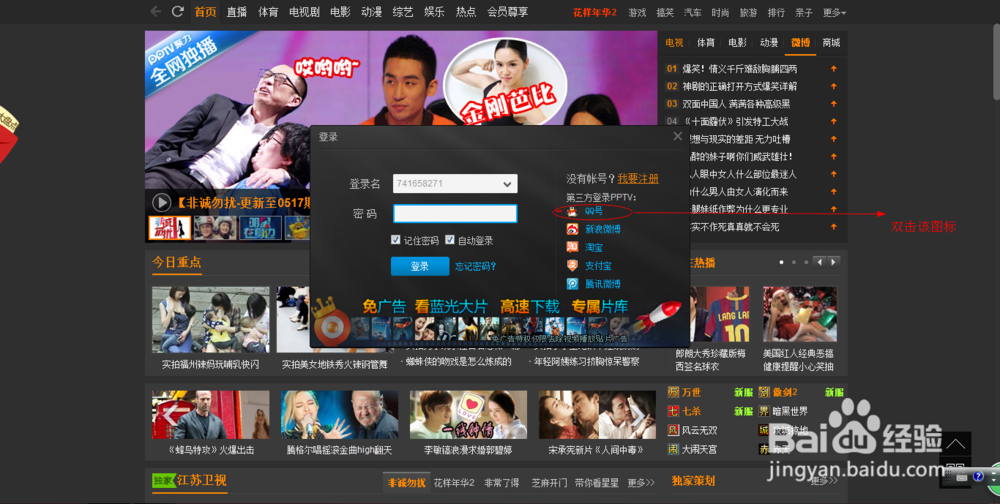Open the 直播 navigation tab
The image size is (1000, 504).
(x=237, y=11)
